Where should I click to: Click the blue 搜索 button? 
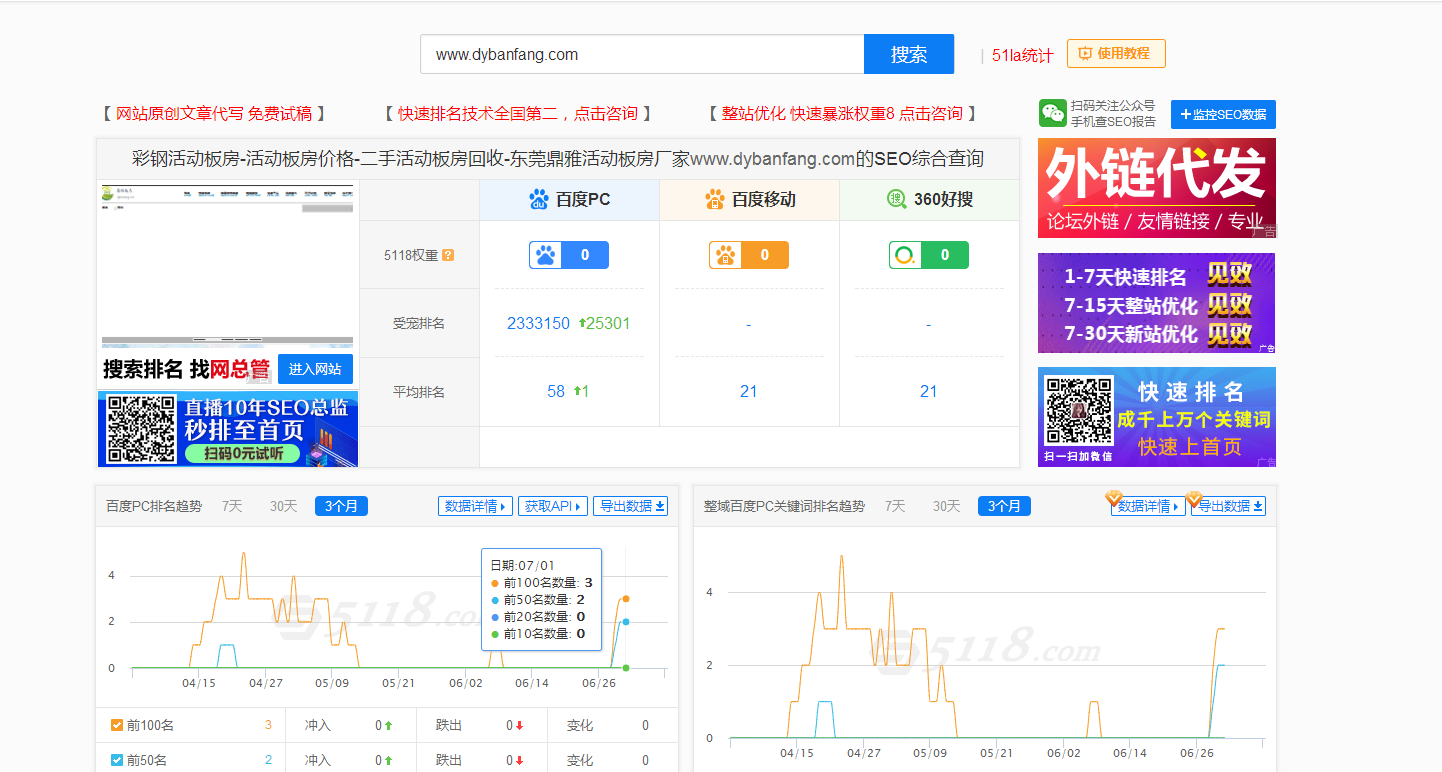click(909, 54)
